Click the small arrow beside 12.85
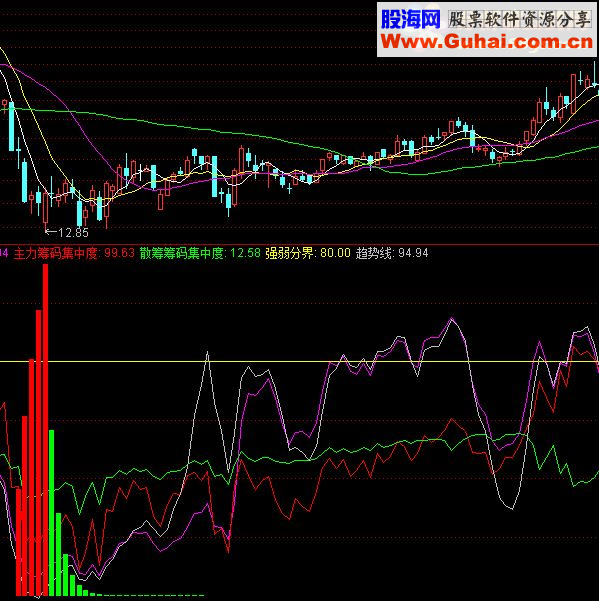Image resolution: width=599 pixels, height=601 pixels. point(51,232)
